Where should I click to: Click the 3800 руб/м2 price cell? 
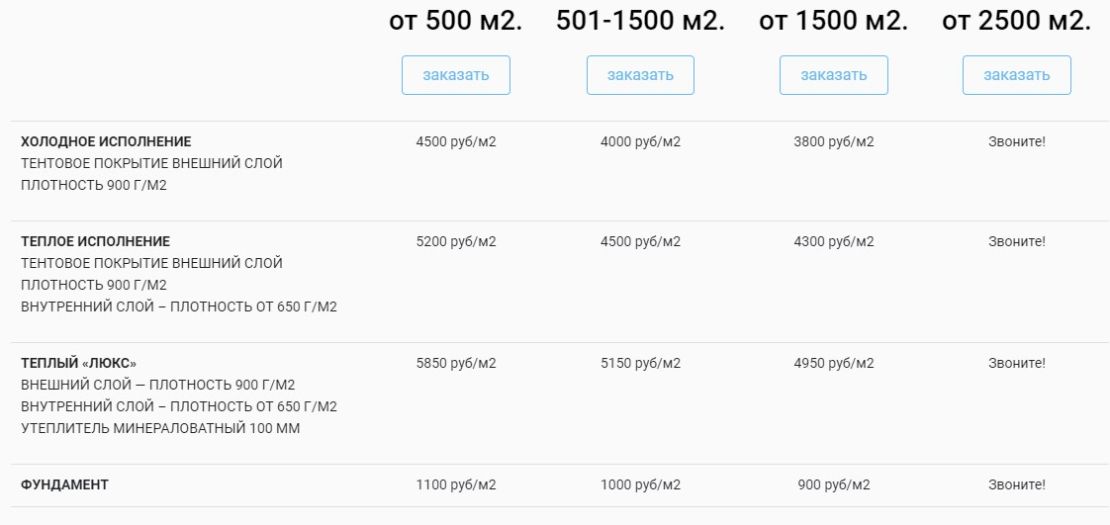[834, 142]
